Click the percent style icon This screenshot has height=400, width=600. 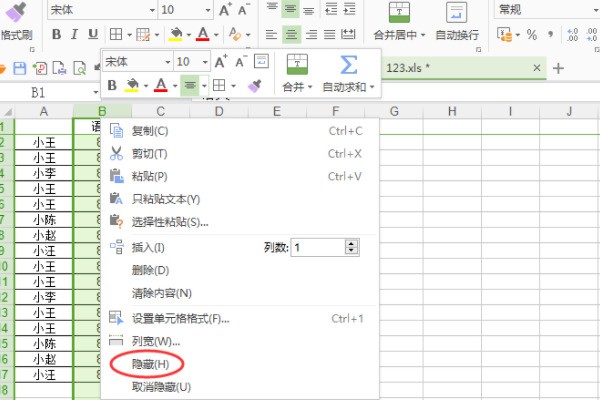point(532,35)
